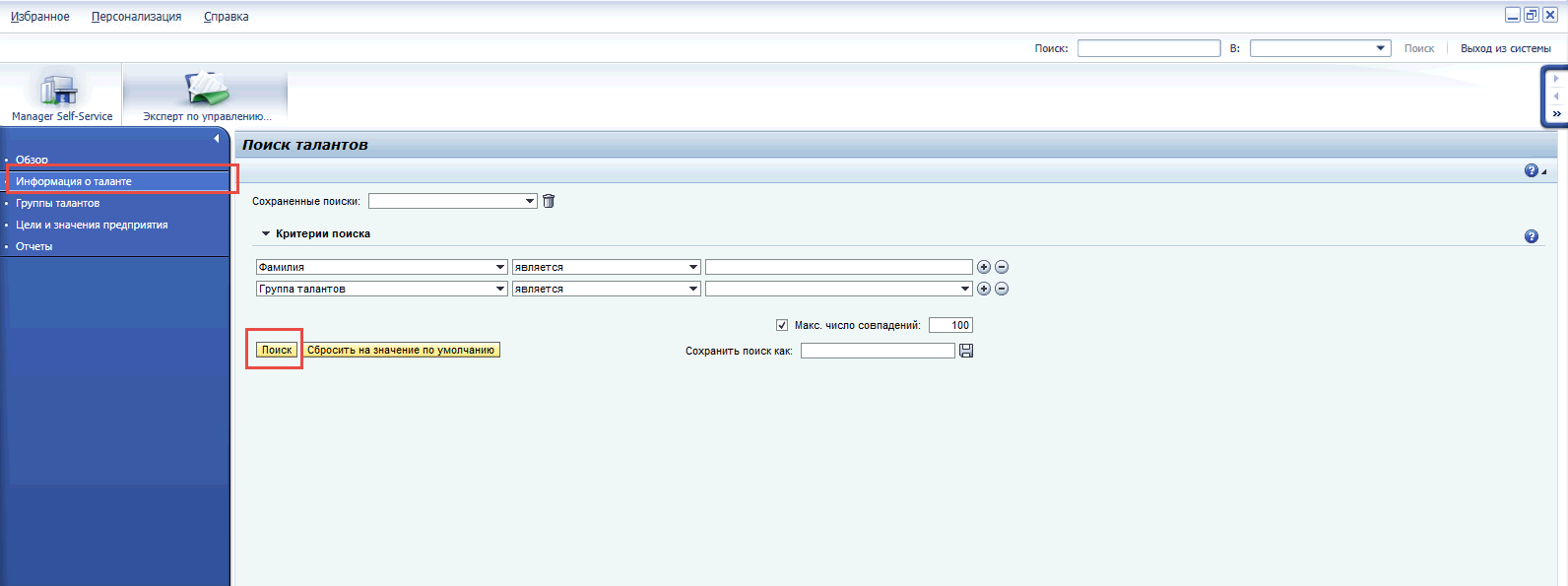This screenshot has width=1568, height=586.
Task: Delete saved search with trash icon
Action: 549,201
